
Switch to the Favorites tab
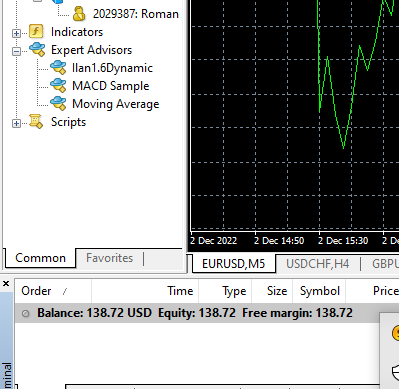click(x=109, y=258)
